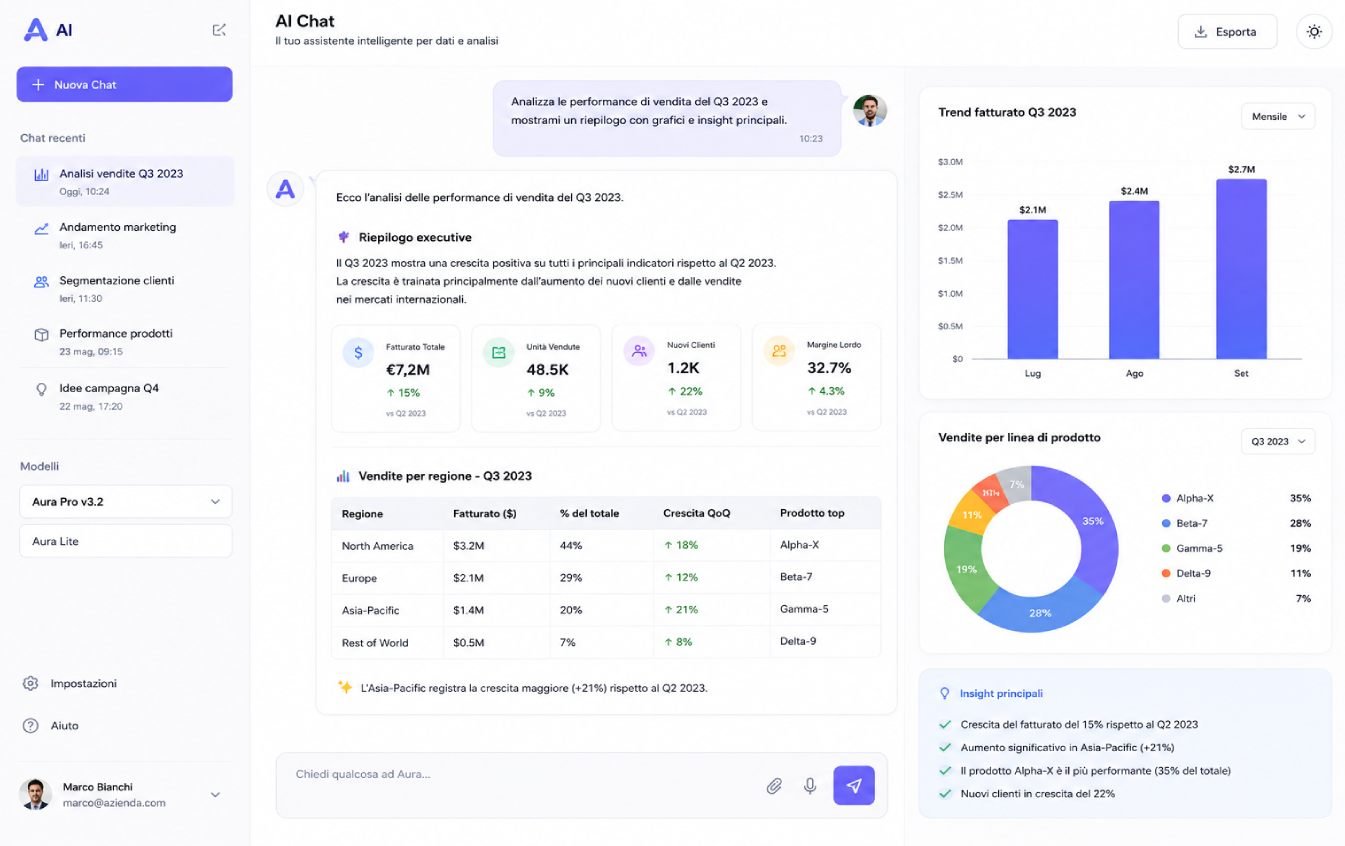Click the Esporta button
The image size is (1345, 846).
point(1227,32)
